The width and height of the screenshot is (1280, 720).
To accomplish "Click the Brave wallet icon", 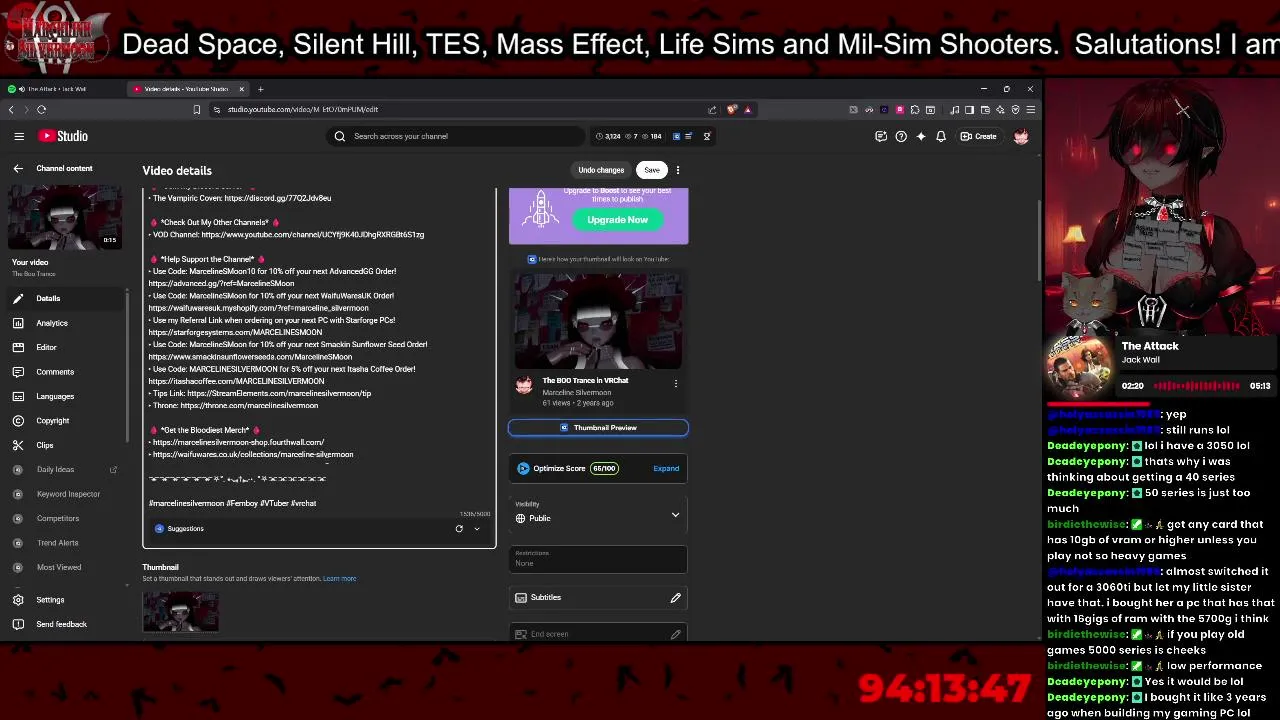I will click(985, 109).
